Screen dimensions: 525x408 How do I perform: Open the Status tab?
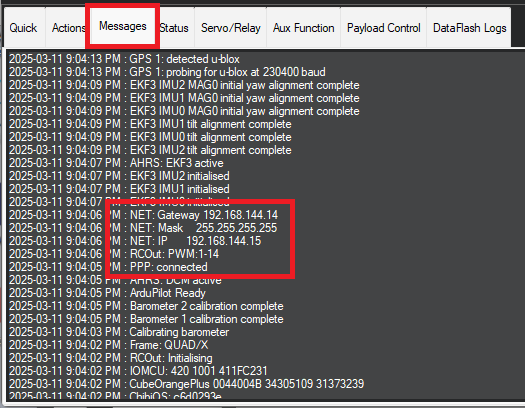point(175,28)
